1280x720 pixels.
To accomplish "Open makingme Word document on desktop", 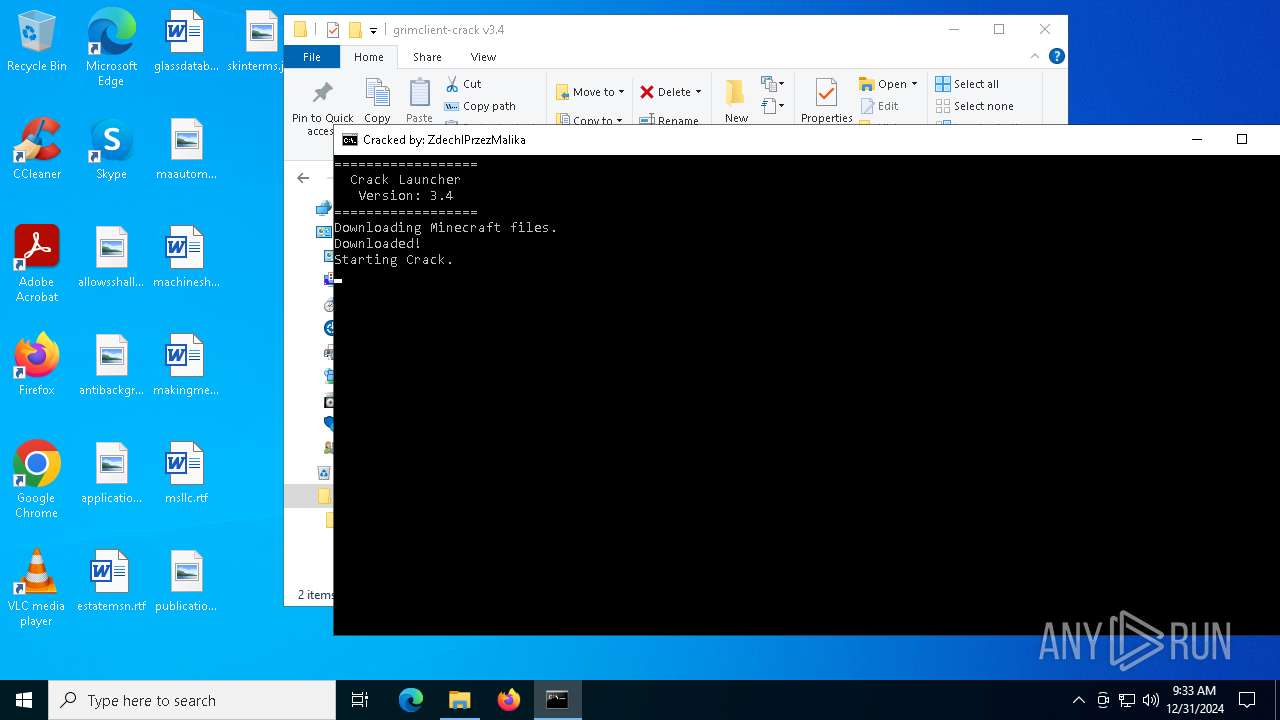I will pyautogui.click(x=186, y=365).
